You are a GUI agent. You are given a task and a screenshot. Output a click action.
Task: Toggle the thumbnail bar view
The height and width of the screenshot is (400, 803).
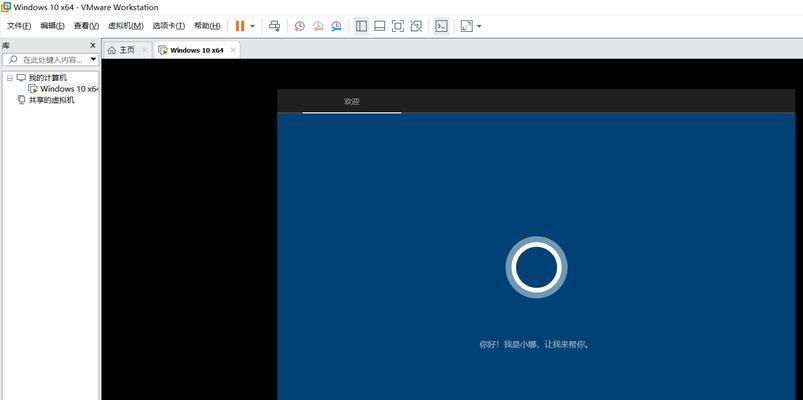click(x=379, y=26)
